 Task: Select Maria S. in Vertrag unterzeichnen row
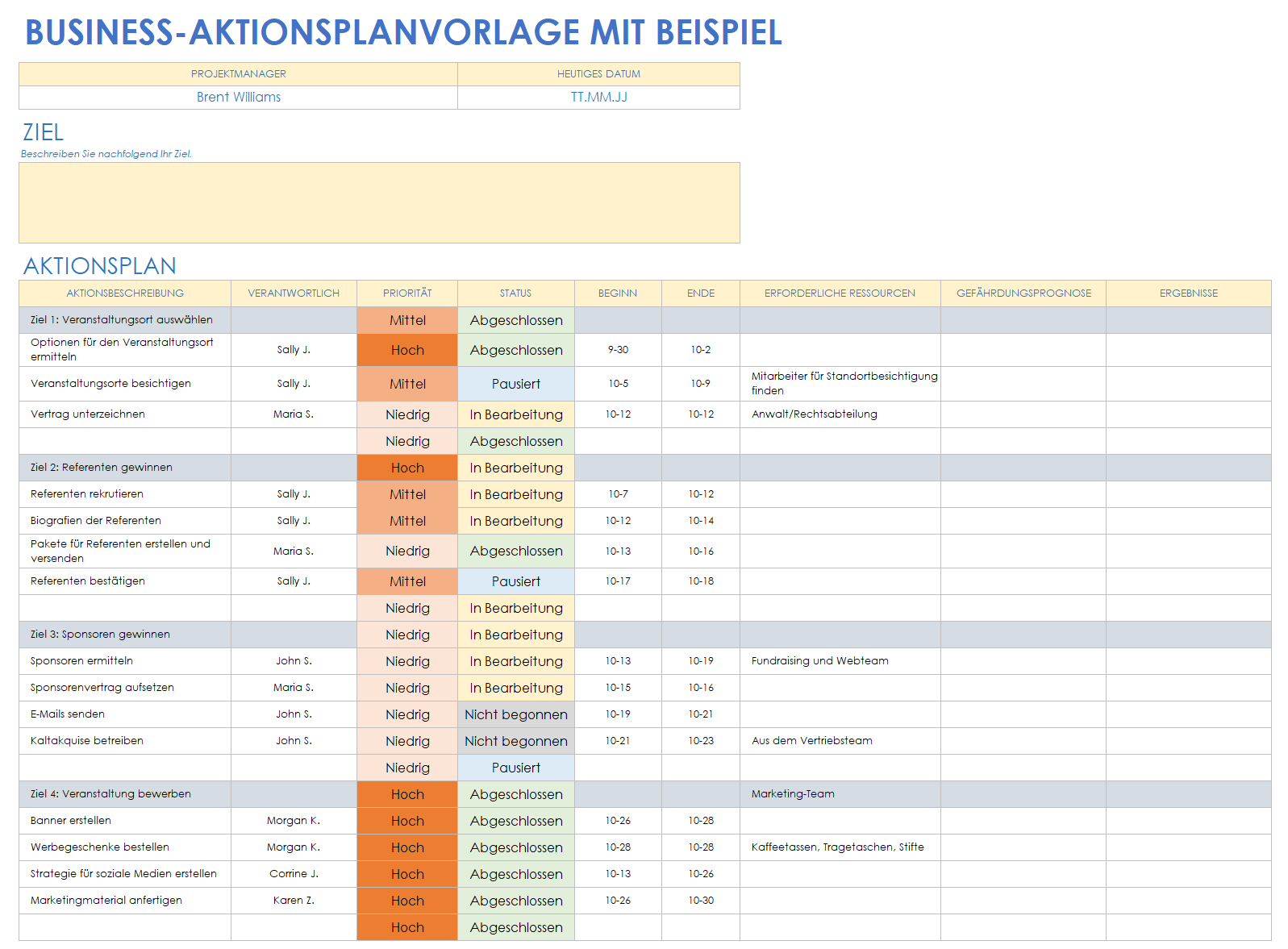pos(294,414)
